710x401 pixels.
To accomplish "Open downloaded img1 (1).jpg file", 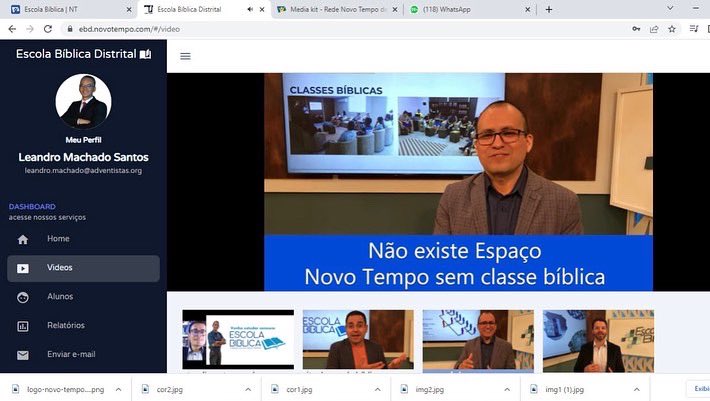I will 564,389.
